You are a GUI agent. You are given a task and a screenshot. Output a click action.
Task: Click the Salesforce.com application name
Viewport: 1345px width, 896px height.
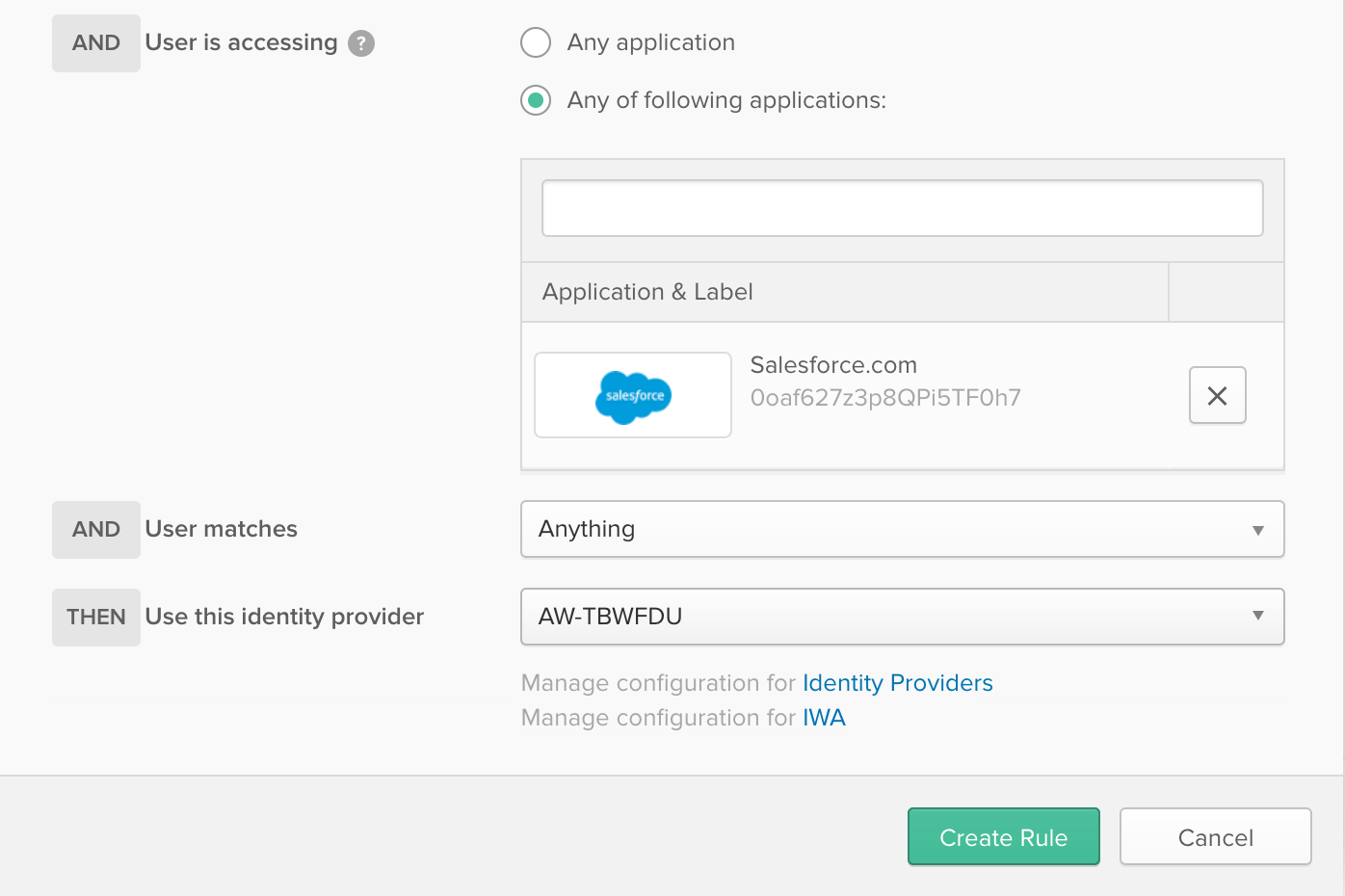point(833,365)
